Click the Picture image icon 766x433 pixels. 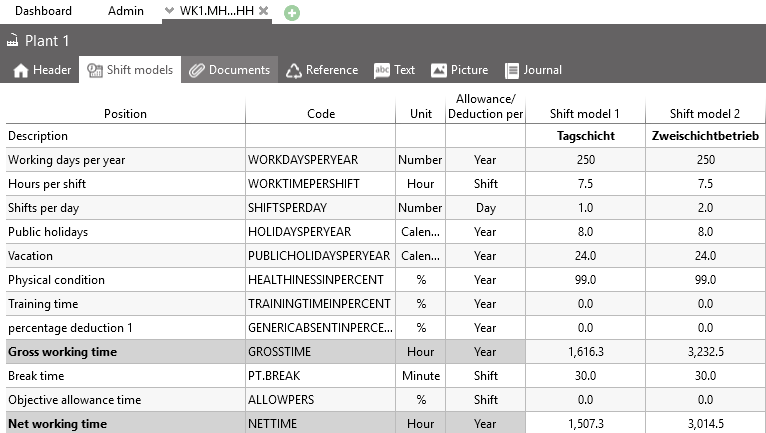[x=438, y=70]
